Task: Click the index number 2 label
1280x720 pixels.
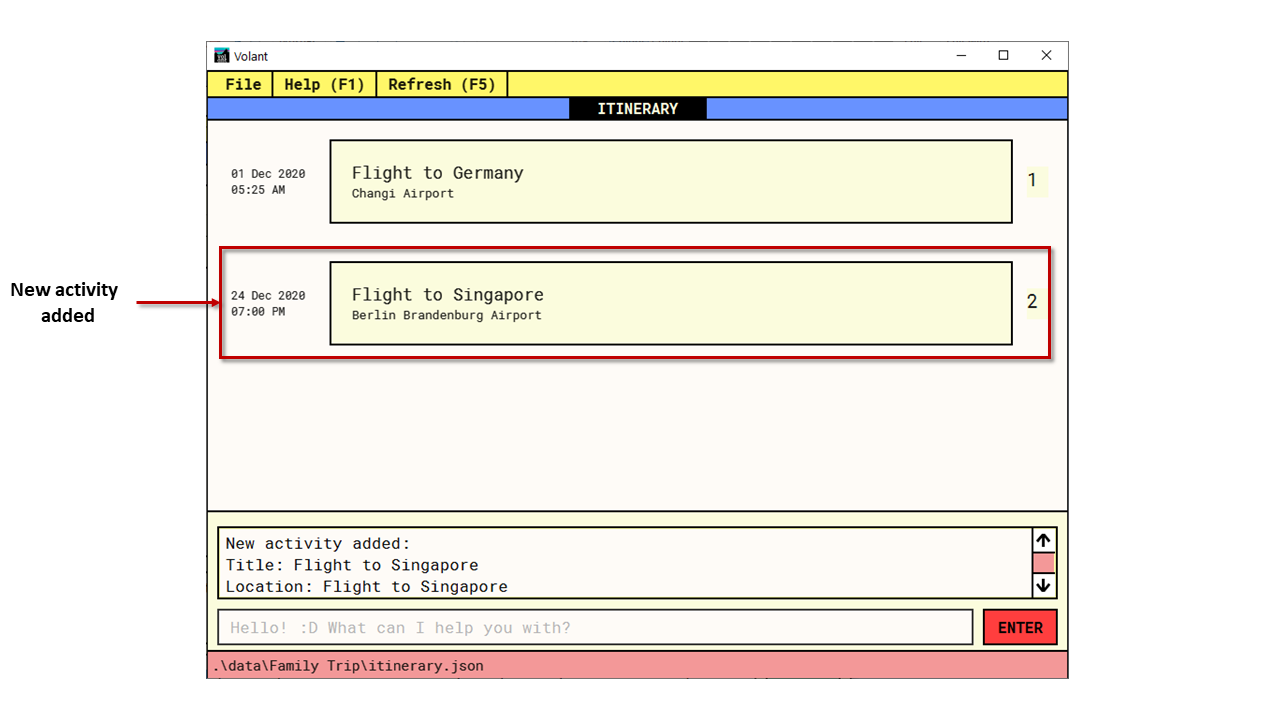Action: (1032, 301)
